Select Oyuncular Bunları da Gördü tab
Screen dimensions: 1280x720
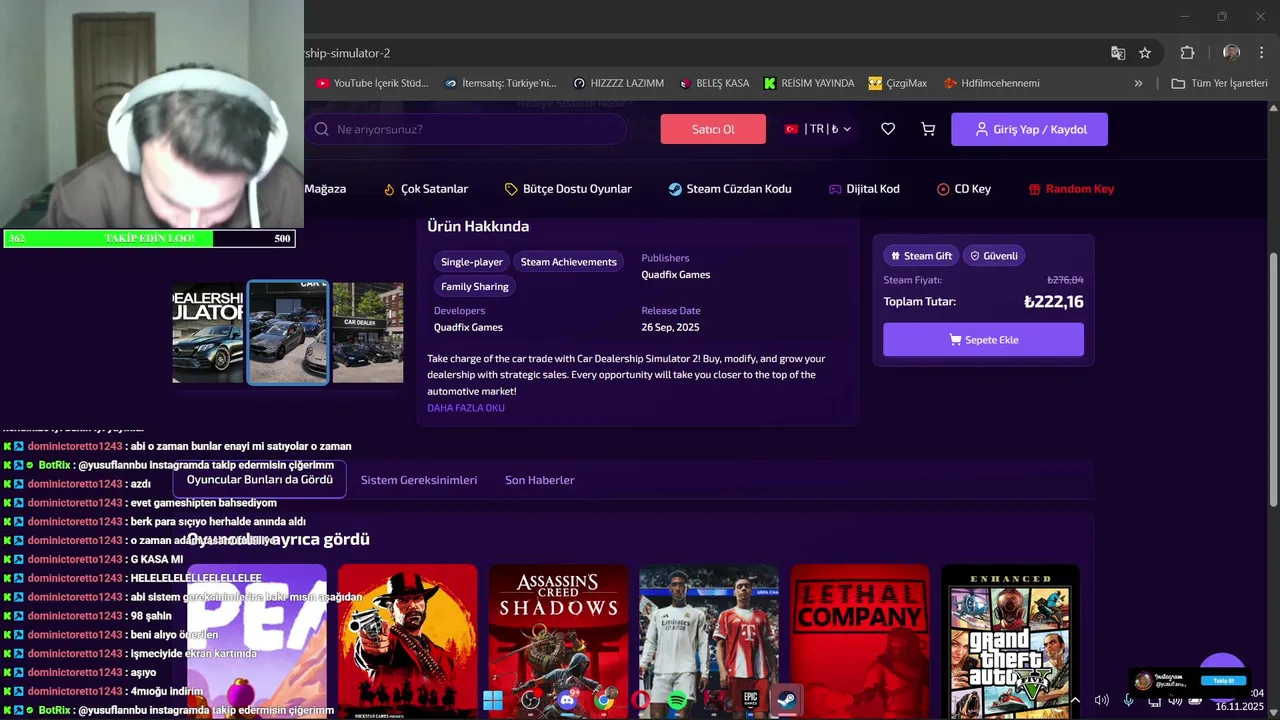[260, 480]
